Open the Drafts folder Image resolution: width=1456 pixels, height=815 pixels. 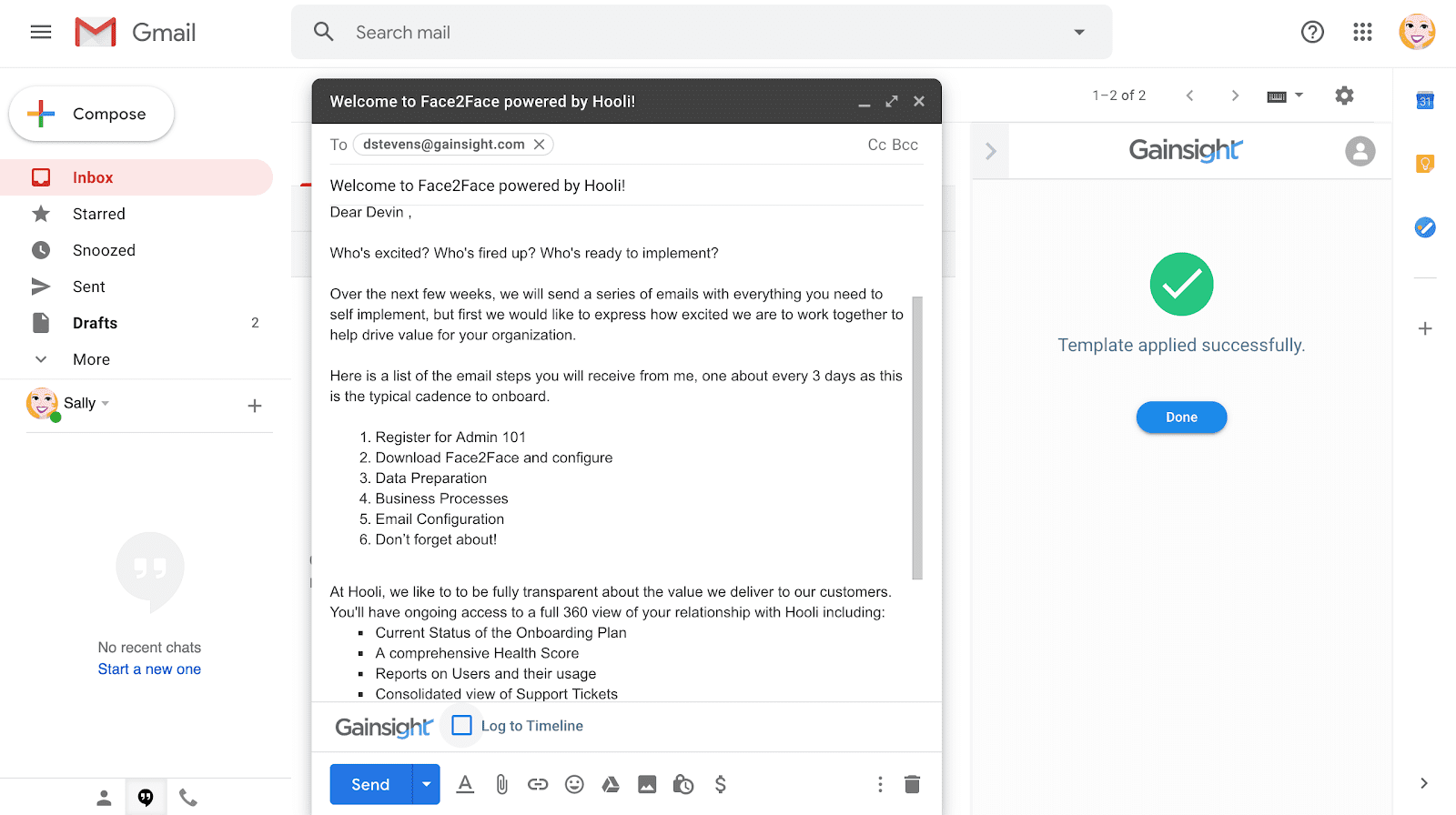(95, 323)
